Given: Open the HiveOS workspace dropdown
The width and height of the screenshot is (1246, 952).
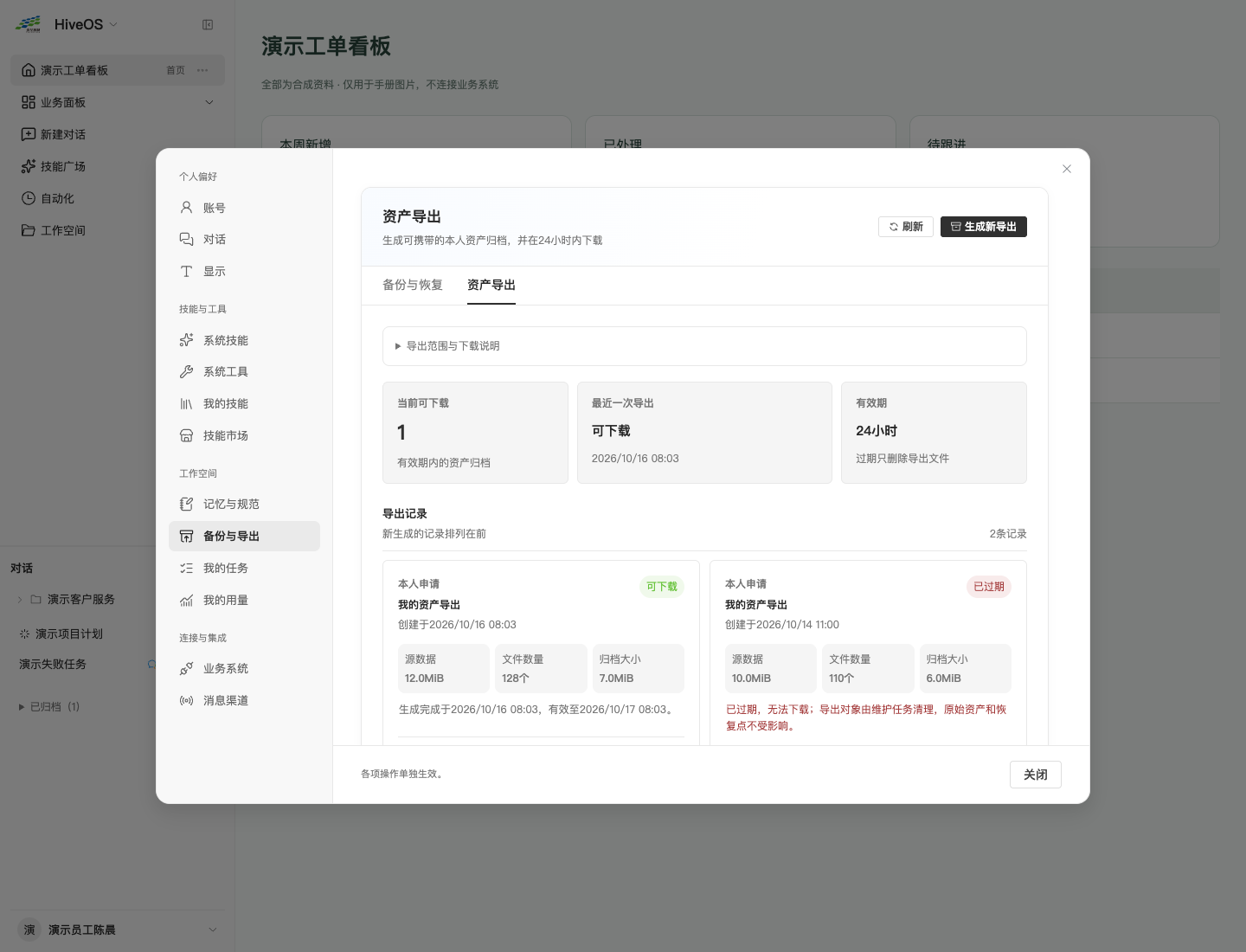Looking at the screenshot, I should coord(113,25).
